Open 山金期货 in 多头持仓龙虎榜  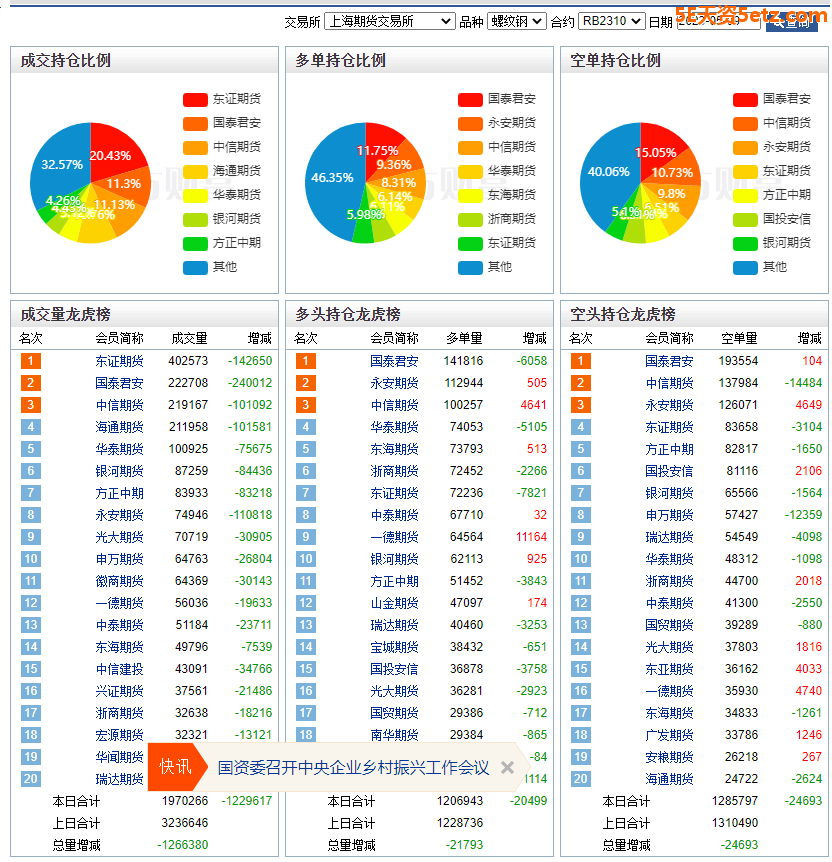click(394, 603)
